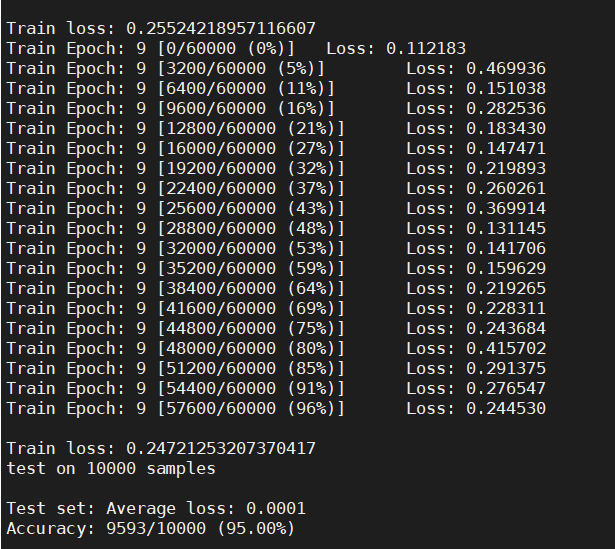Viewport: 615px width, 549px height.
Task: Click the line showing 32000/60000 (53%)
Action: click(276, 249)
